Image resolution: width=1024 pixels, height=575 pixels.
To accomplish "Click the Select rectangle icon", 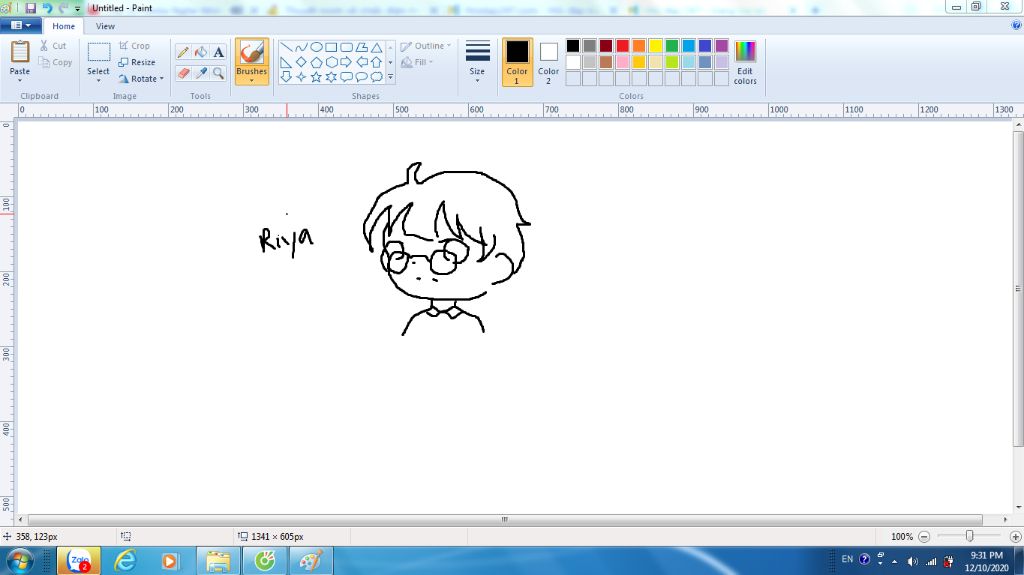I will click(x=99, y=52).
